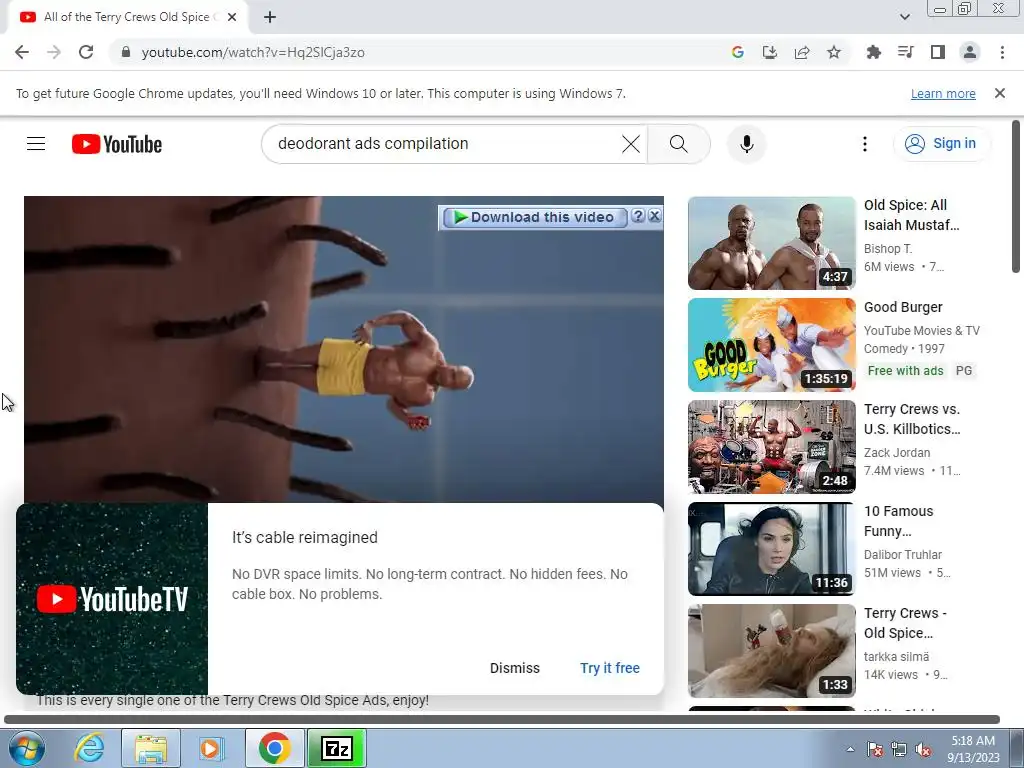Reload the YouTube page
The width and height of the screenshot is (1024, 768).
(86, 52)
